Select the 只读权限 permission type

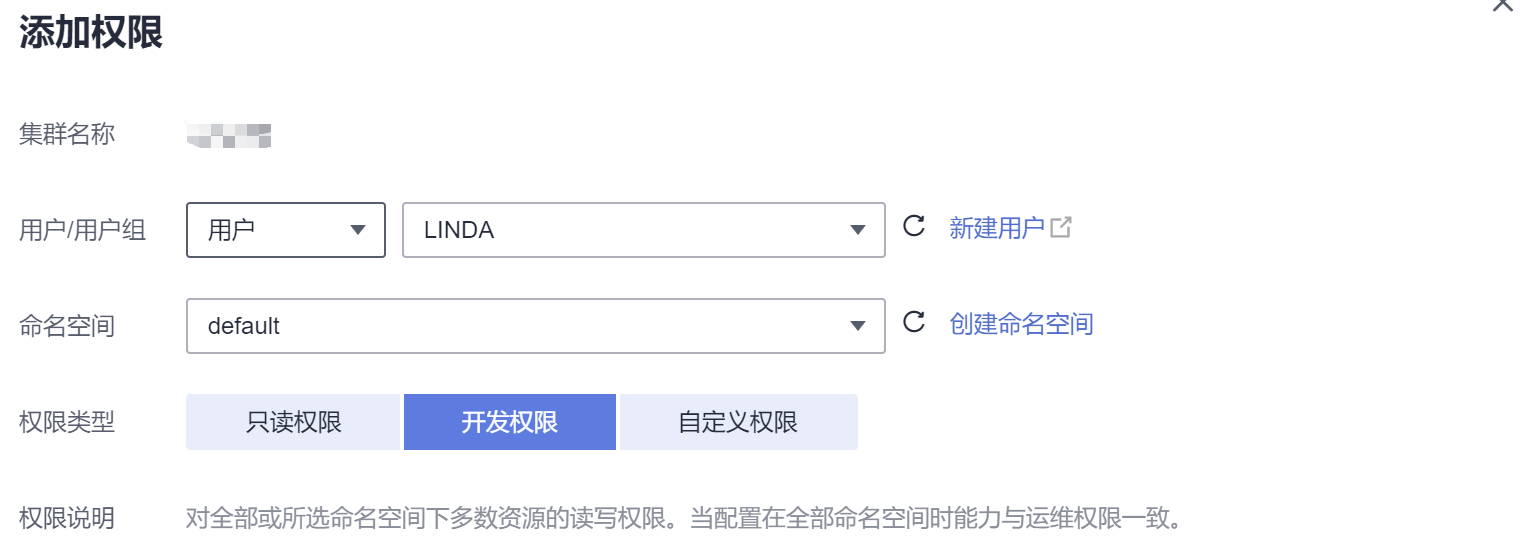(x=294, y=422)
